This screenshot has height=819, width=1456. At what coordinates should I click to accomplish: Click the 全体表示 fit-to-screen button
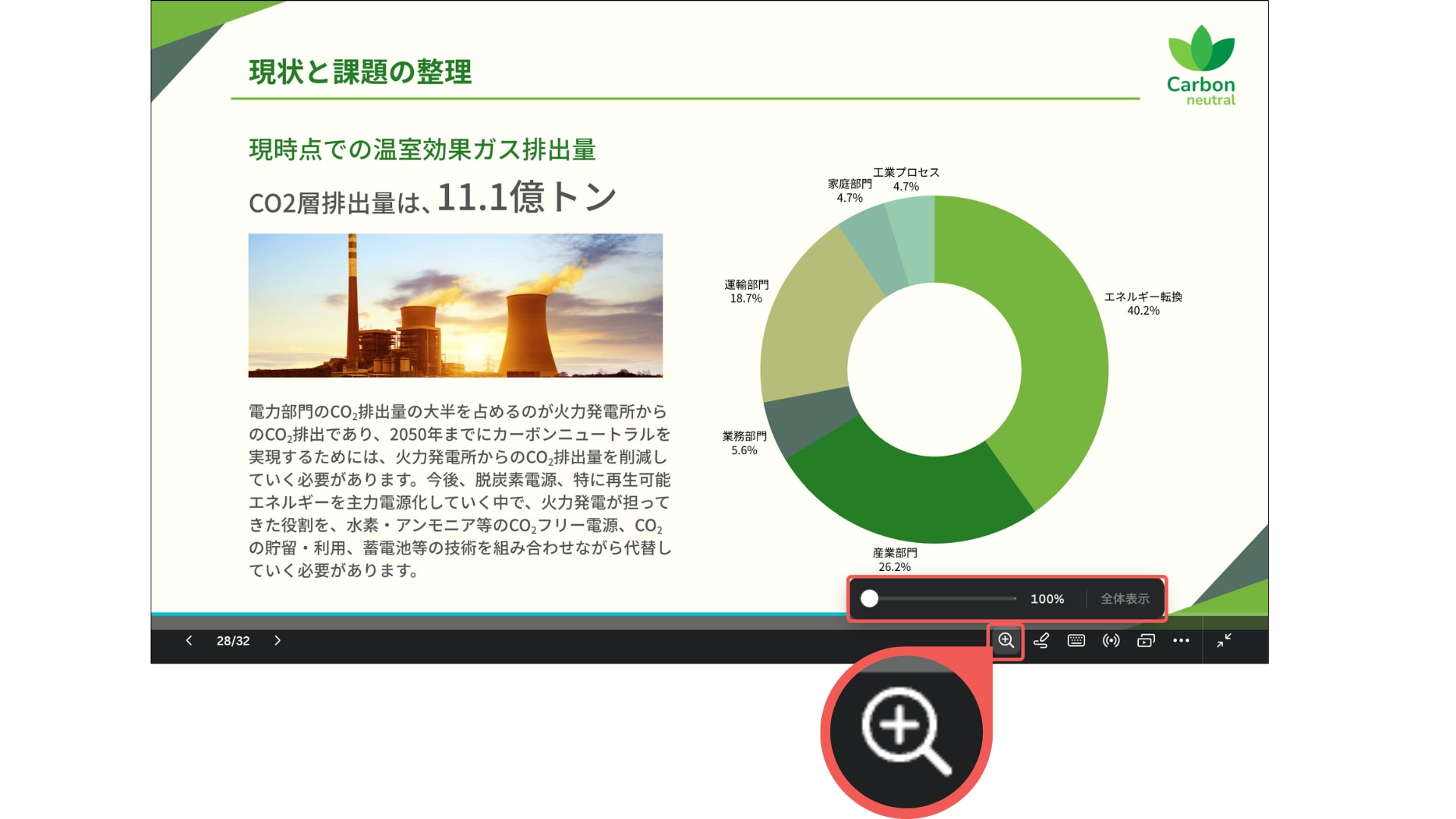[x=1125, y=599]
